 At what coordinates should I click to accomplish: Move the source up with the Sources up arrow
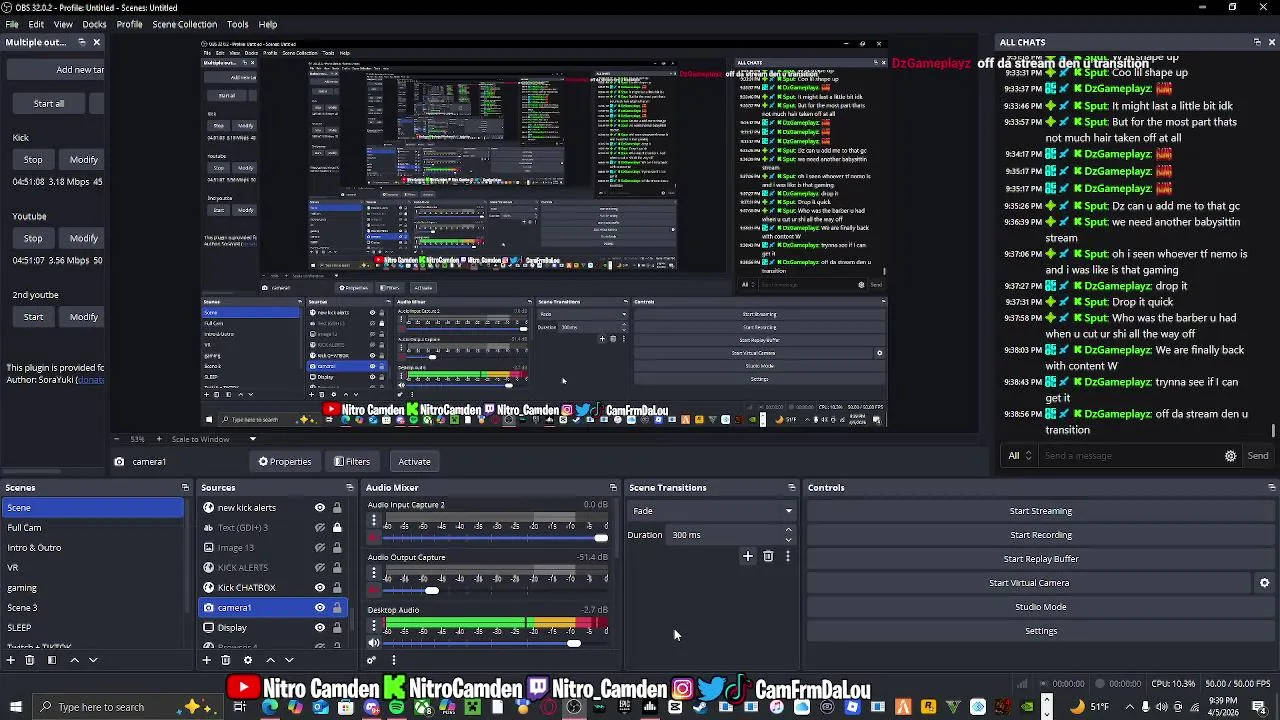[x=270, y=660]
